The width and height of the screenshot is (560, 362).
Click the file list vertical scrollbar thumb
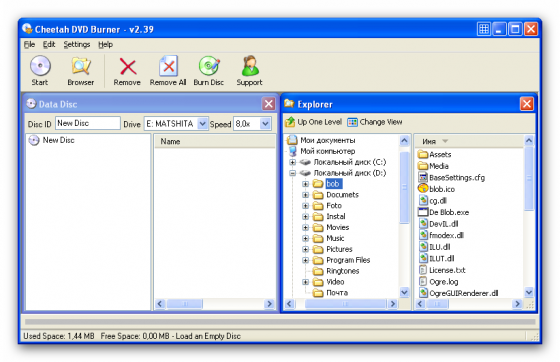point(529,178)
